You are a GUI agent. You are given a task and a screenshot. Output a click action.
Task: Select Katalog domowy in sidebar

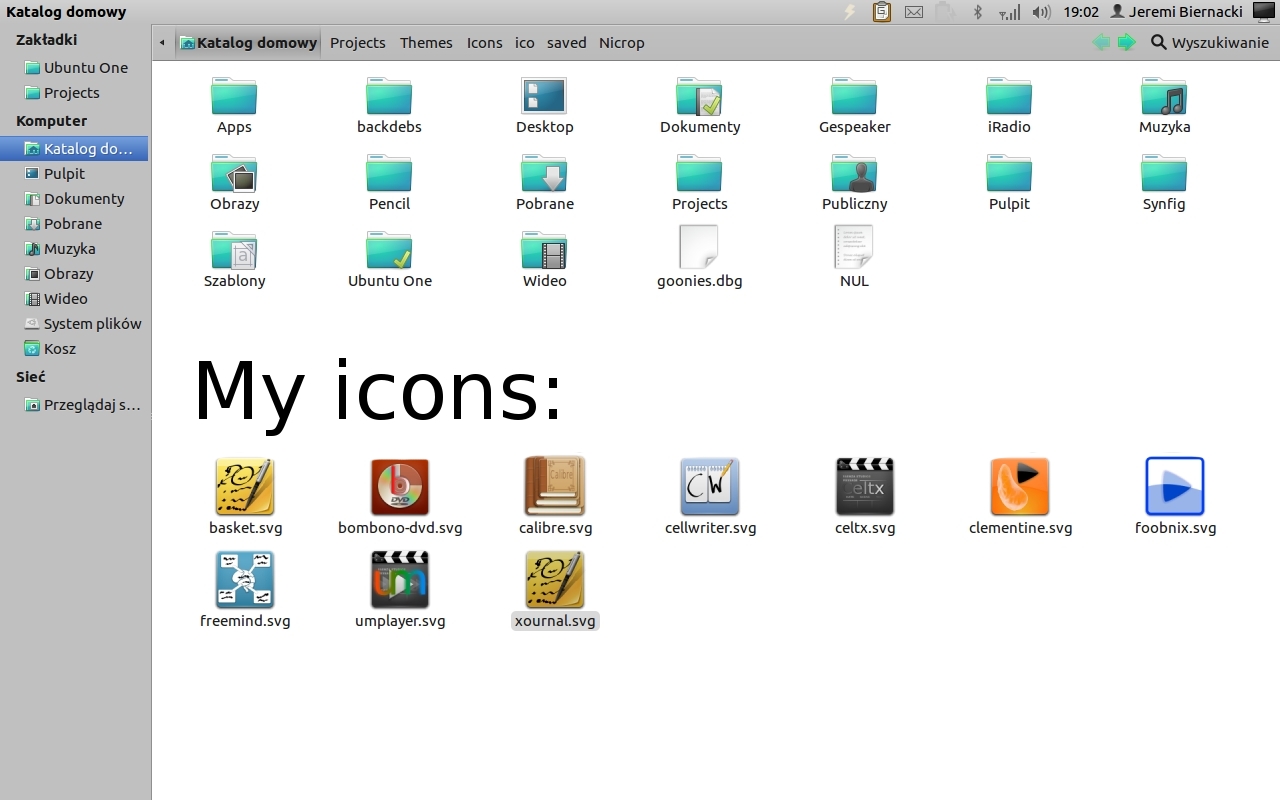(76, 148)
